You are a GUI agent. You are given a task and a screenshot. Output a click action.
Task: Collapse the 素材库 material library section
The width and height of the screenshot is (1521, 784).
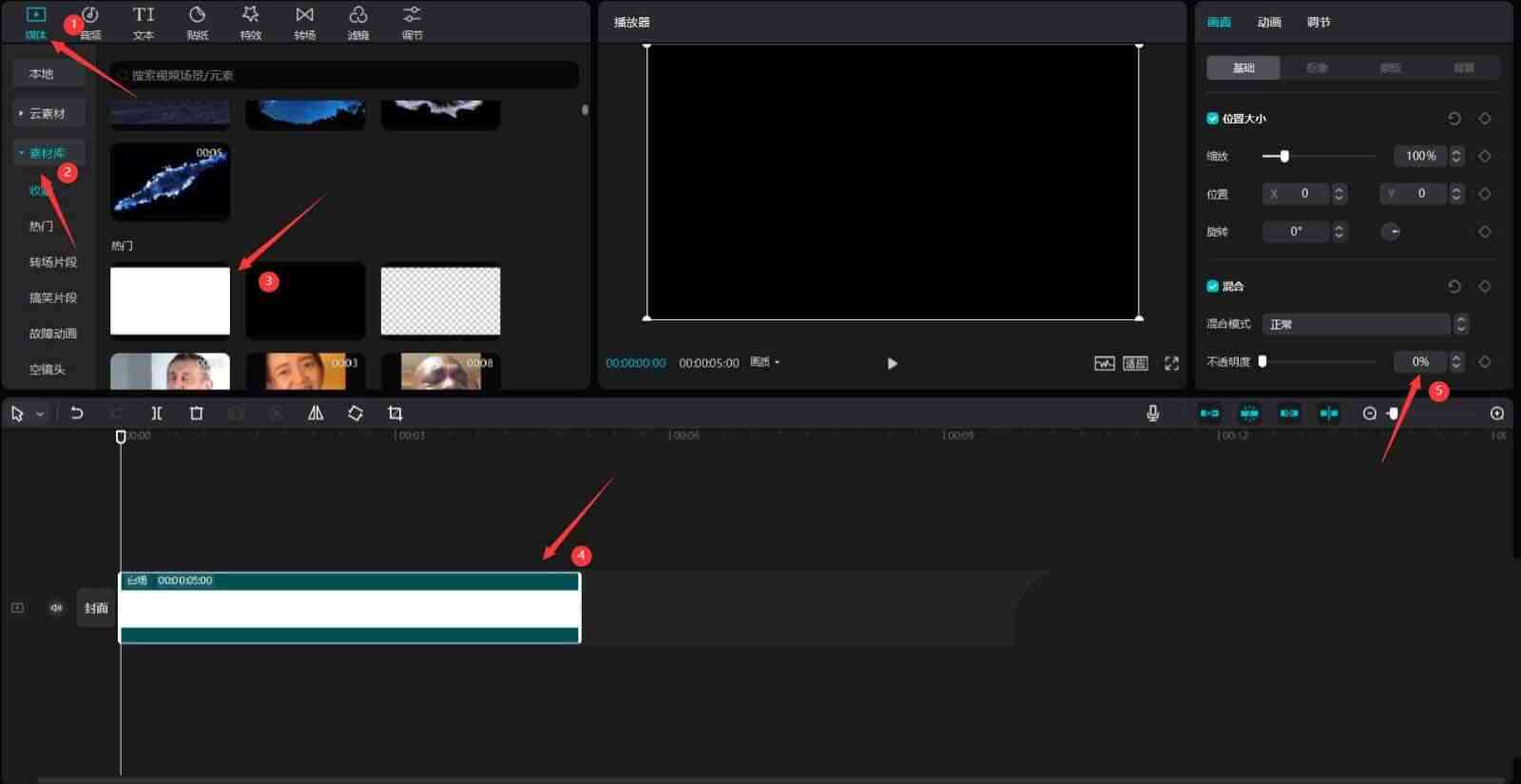tap(49, 152)
